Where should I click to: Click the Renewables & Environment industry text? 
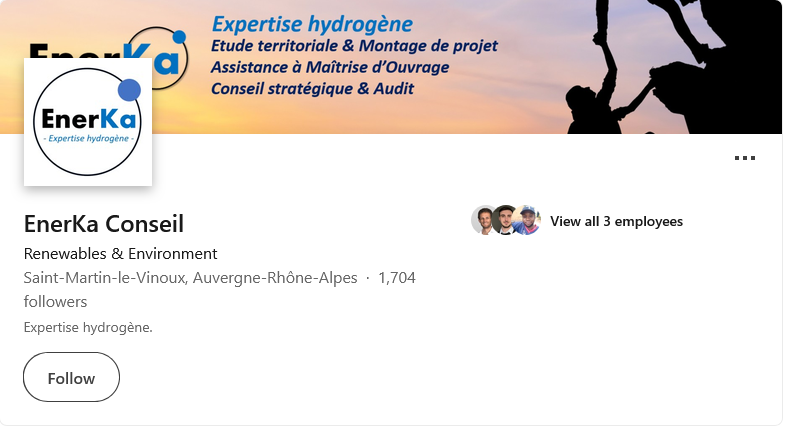pyautogui.click(x=120, y=254)
